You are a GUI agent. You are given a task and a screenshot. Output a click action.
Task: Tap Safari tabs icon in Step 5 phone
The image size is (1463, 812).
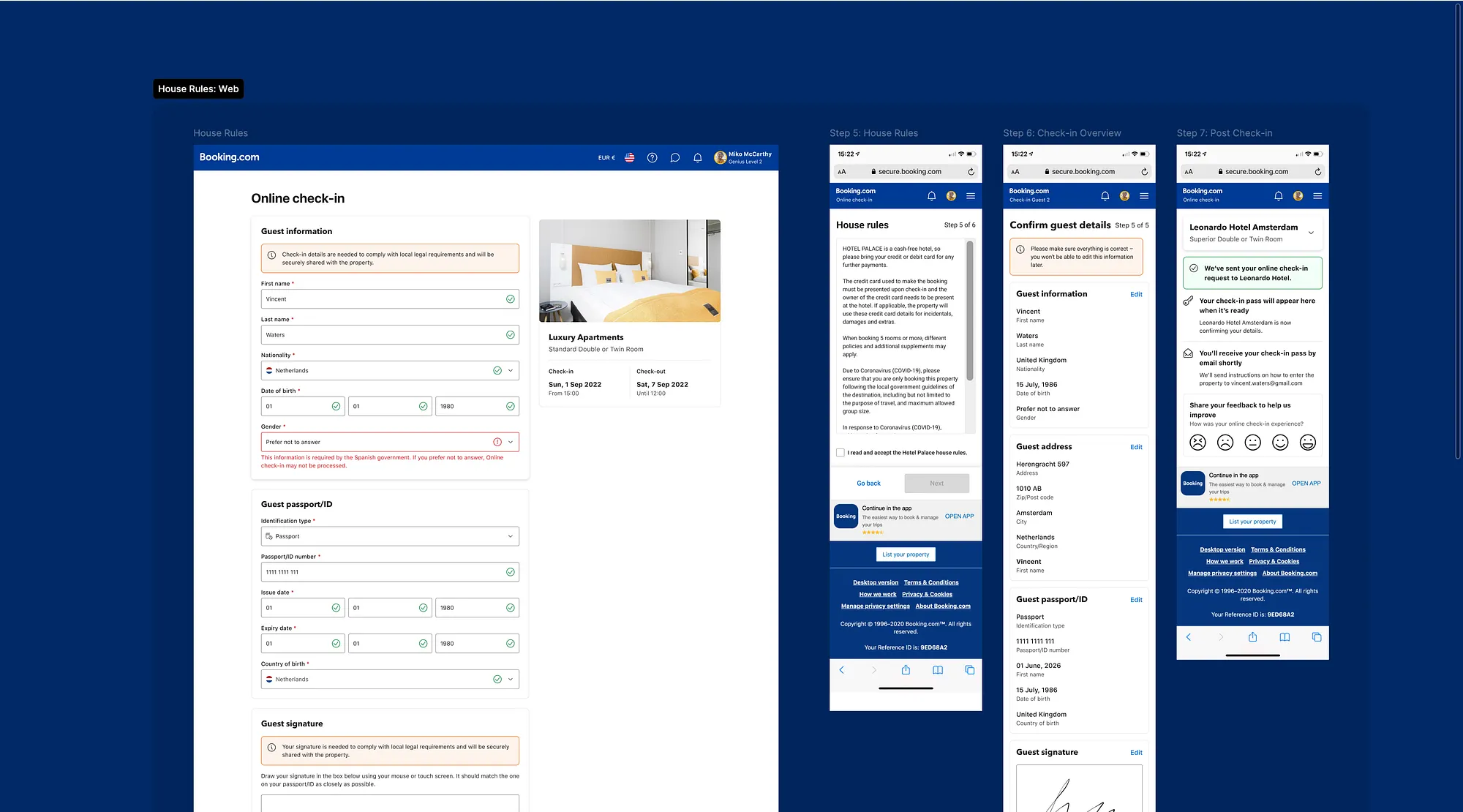[x=969, y=669]
